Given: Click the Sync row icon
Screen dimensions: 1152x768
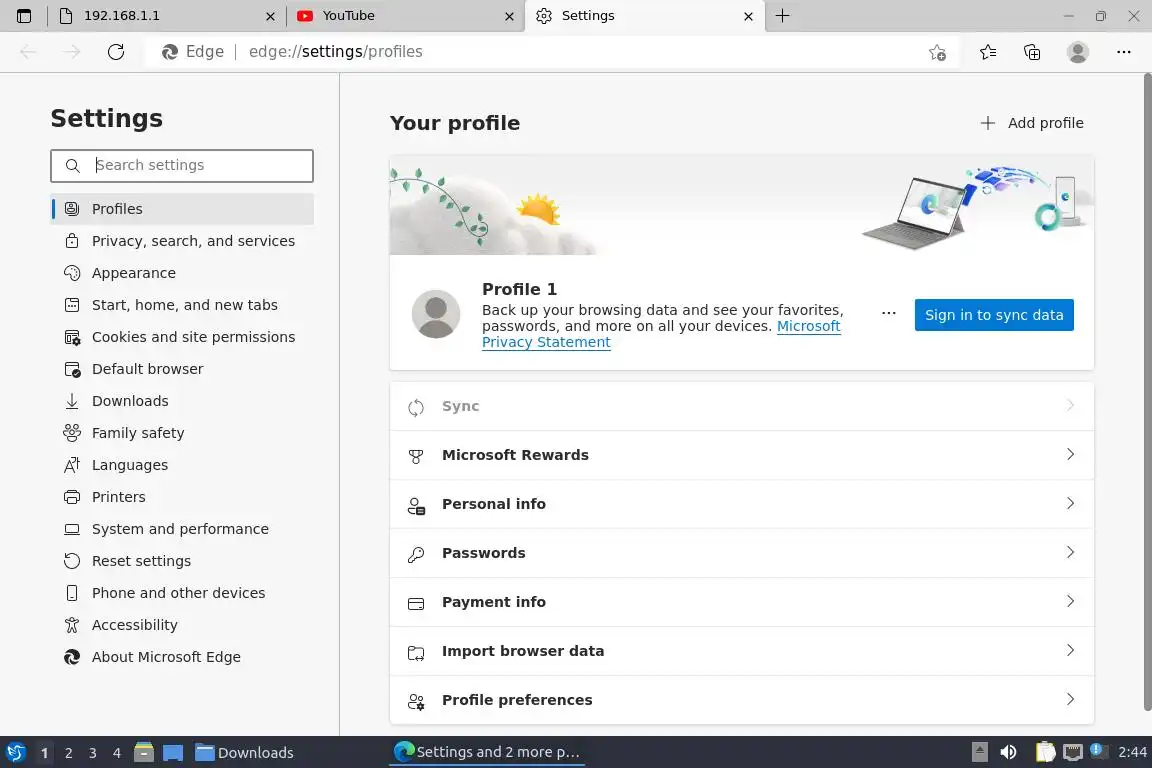Looking at the screenshot, I should point(416,407).
